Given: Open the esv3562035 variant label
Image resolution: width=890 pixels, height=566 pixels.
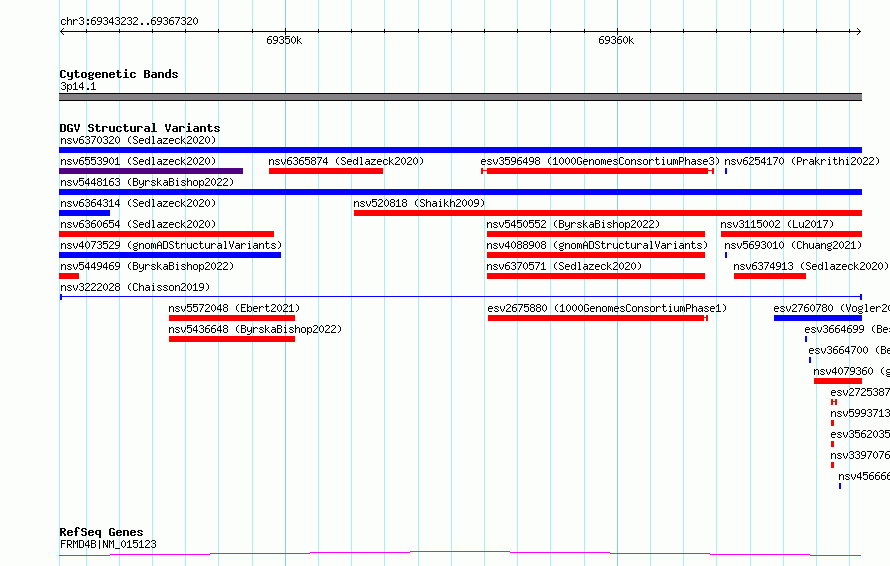Looking at the screenshot, I should coord(859,434).
